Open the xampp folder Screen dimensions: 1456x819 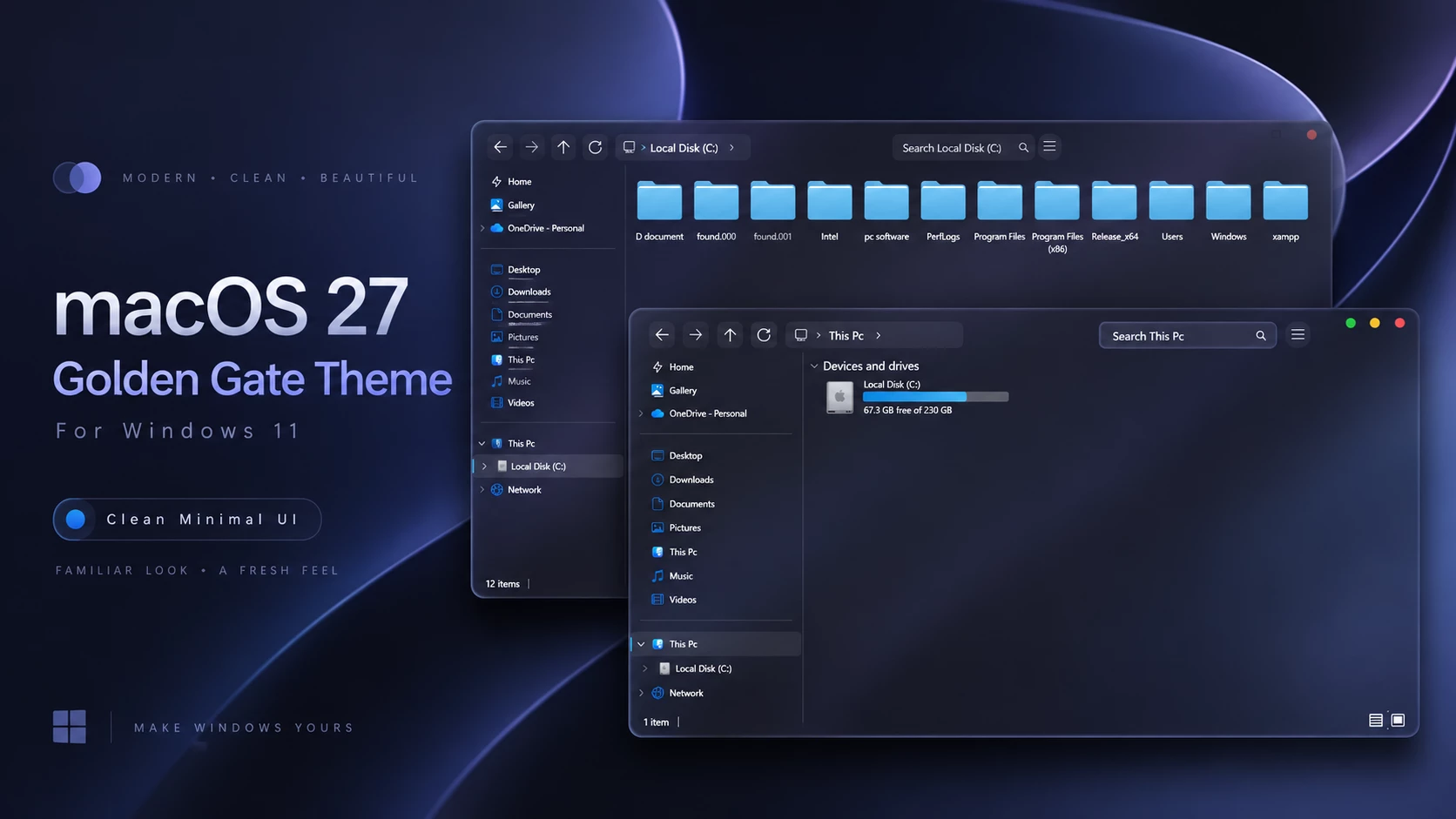(1285, 211)
